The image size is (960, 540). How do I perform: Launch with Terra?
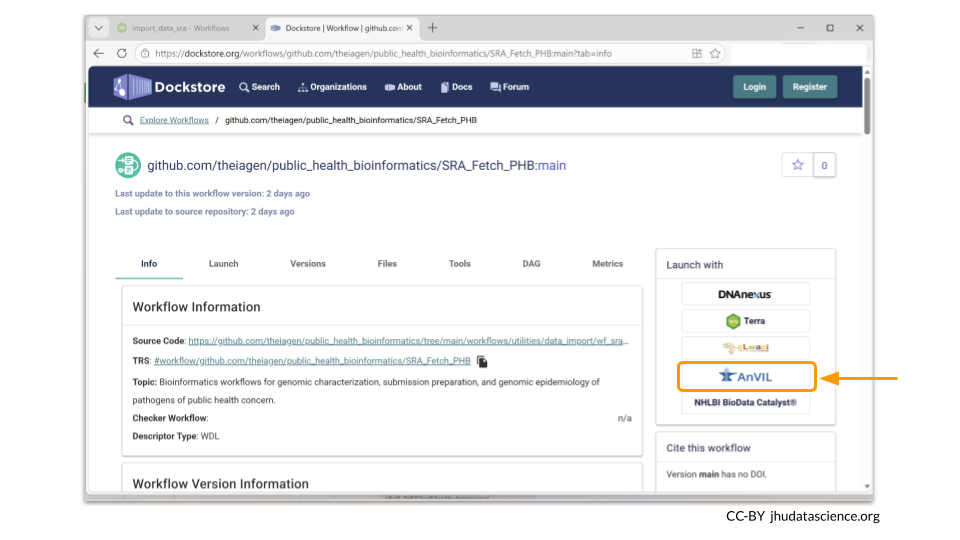(745, 321)
